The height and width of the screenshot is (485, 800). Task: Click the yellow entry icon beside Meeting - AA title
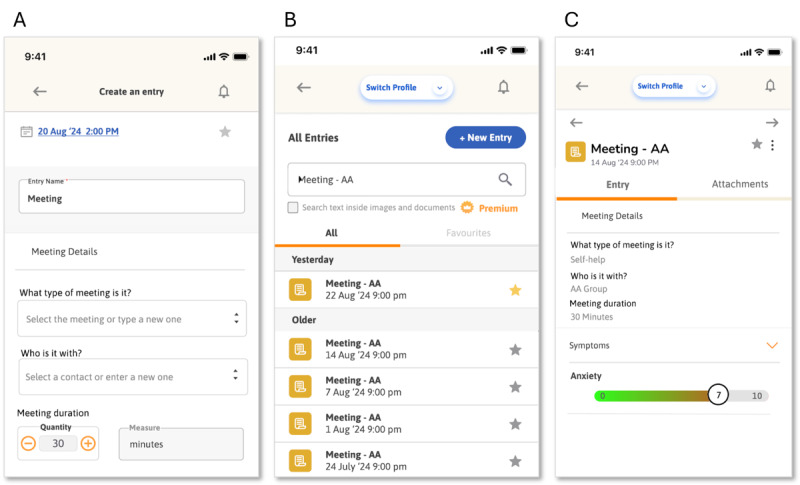click(x=576, y=152)
